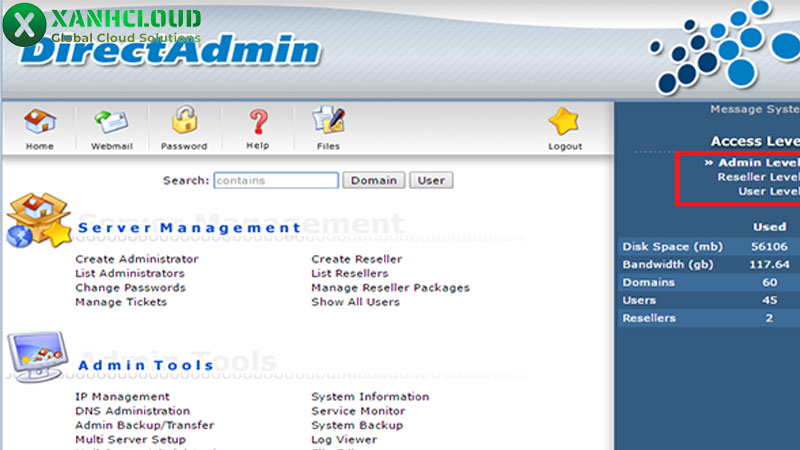This screenshot has height=450, width=800.
Task: Open DNS Administration link
Action: (132, 411)
